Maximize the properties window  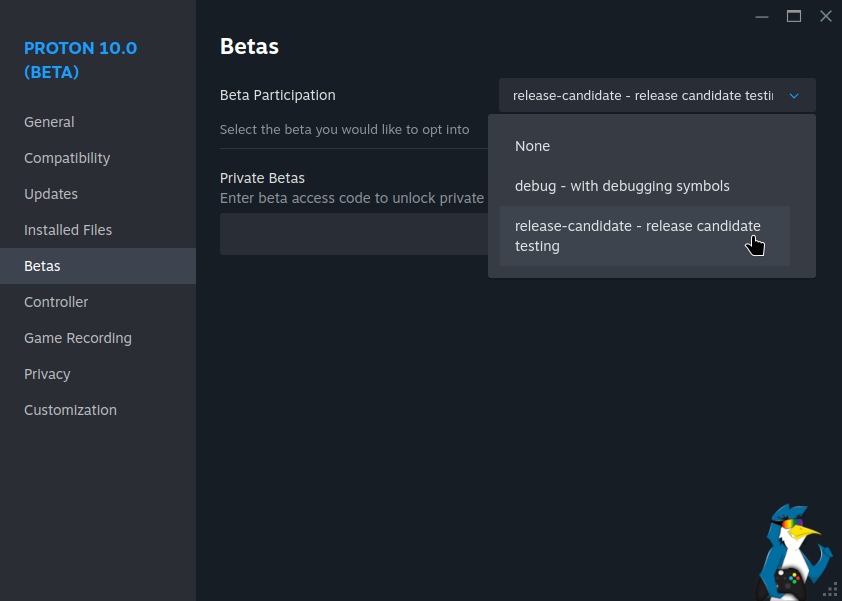click(x=794, y=16)
